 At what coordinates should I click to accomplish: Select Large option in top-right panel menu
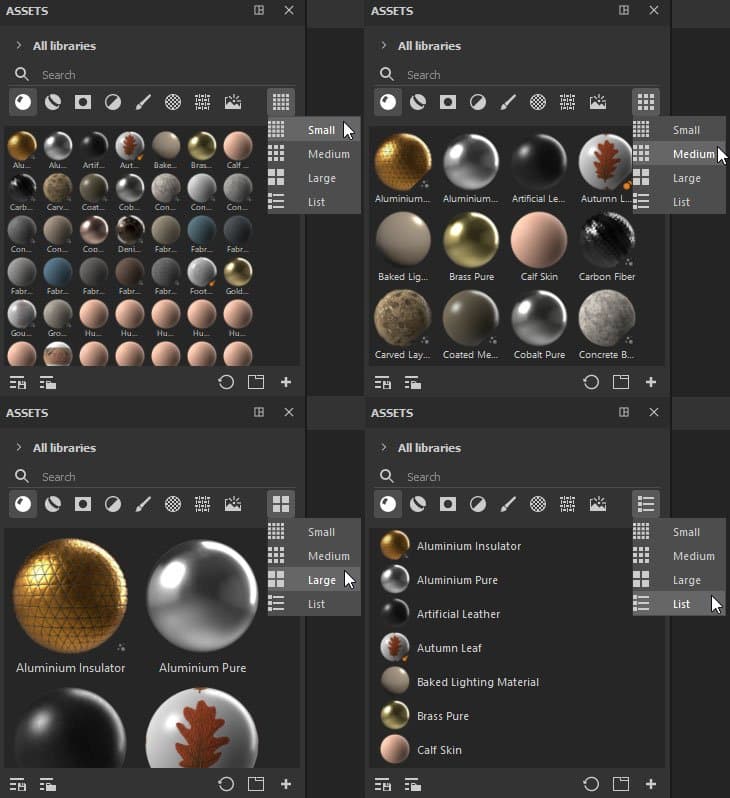click(x=679, y=178)
